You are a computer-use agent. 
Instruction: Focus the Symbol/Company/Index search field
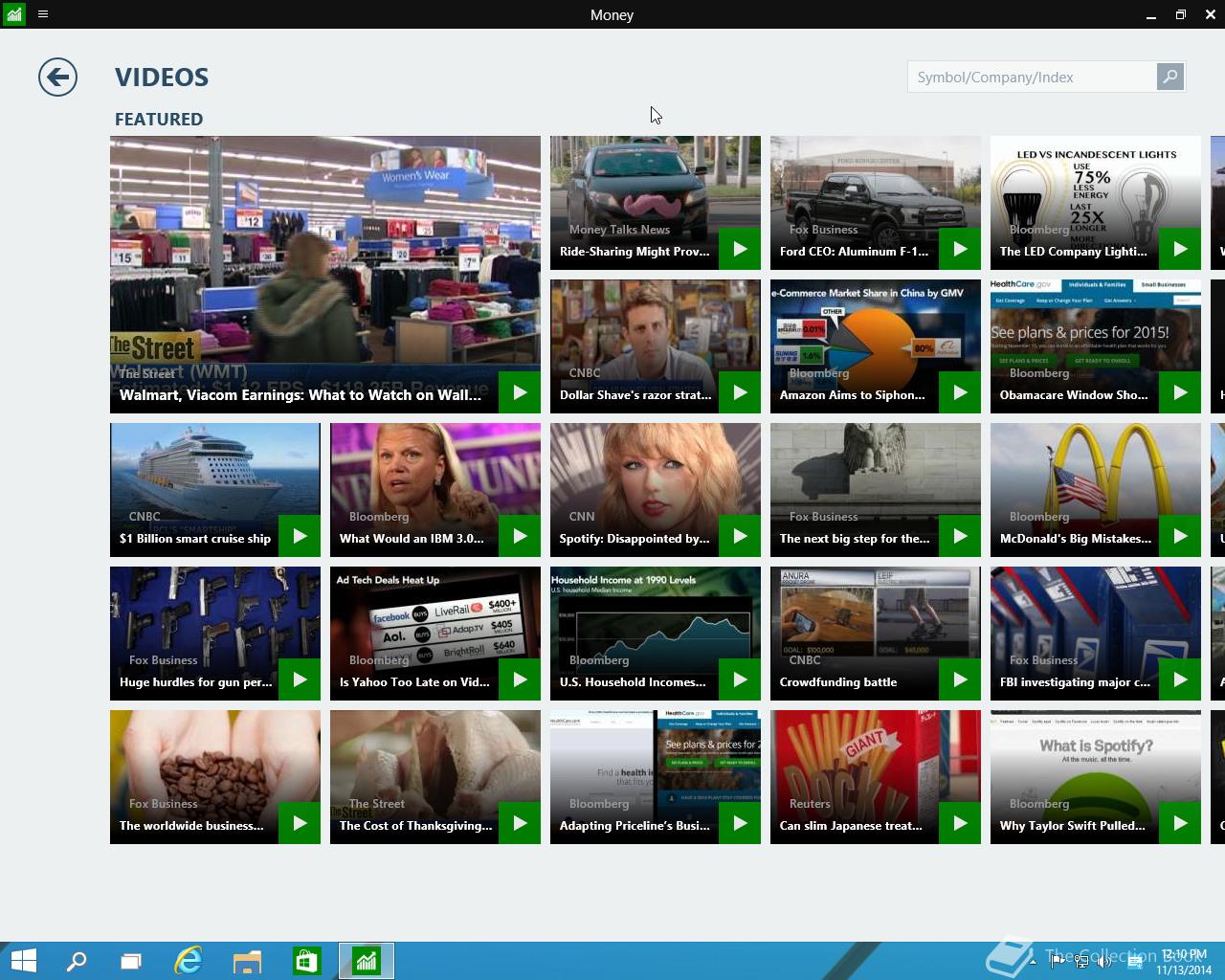click(1032, 77)
